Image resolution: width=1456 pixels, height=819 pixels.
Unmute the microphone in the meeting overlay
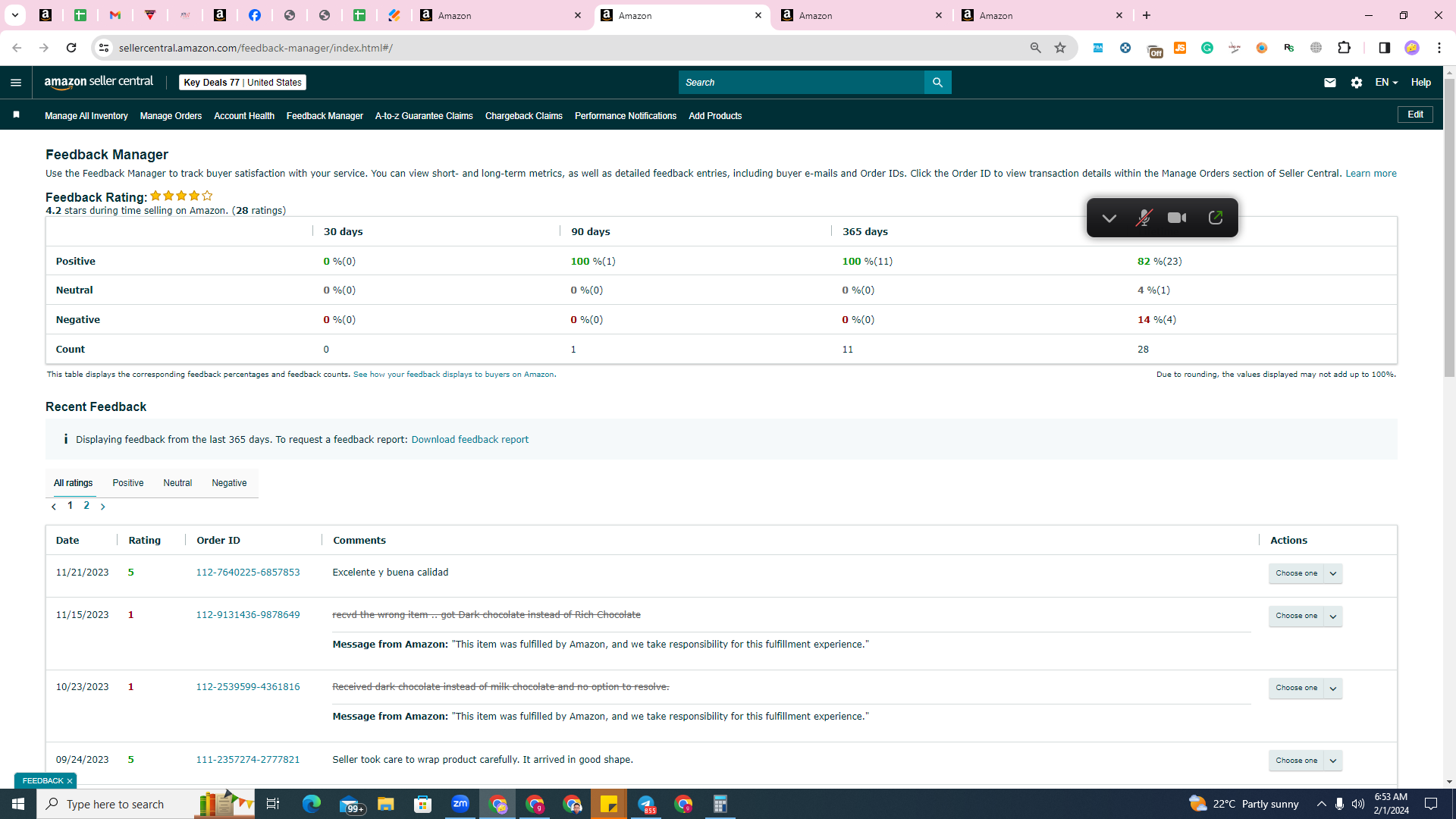(1144, 218)
